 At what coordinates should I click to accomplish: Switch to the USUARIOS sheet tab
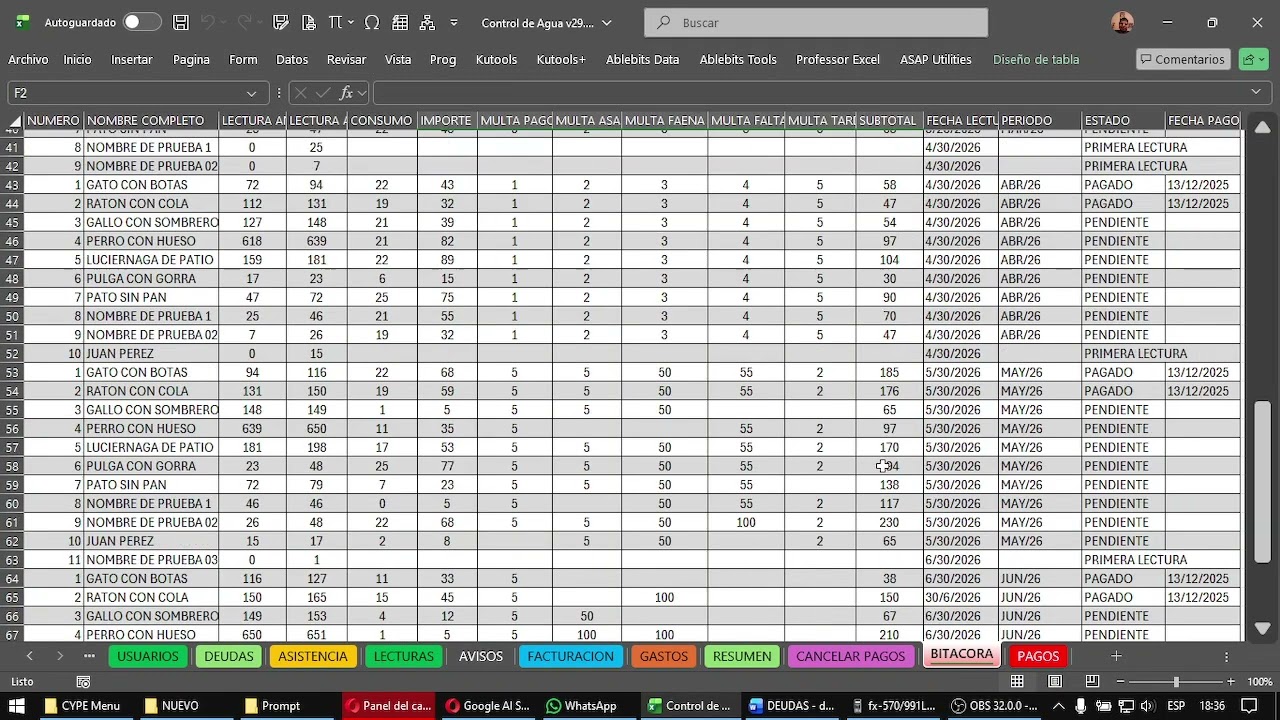click(148, 656)
